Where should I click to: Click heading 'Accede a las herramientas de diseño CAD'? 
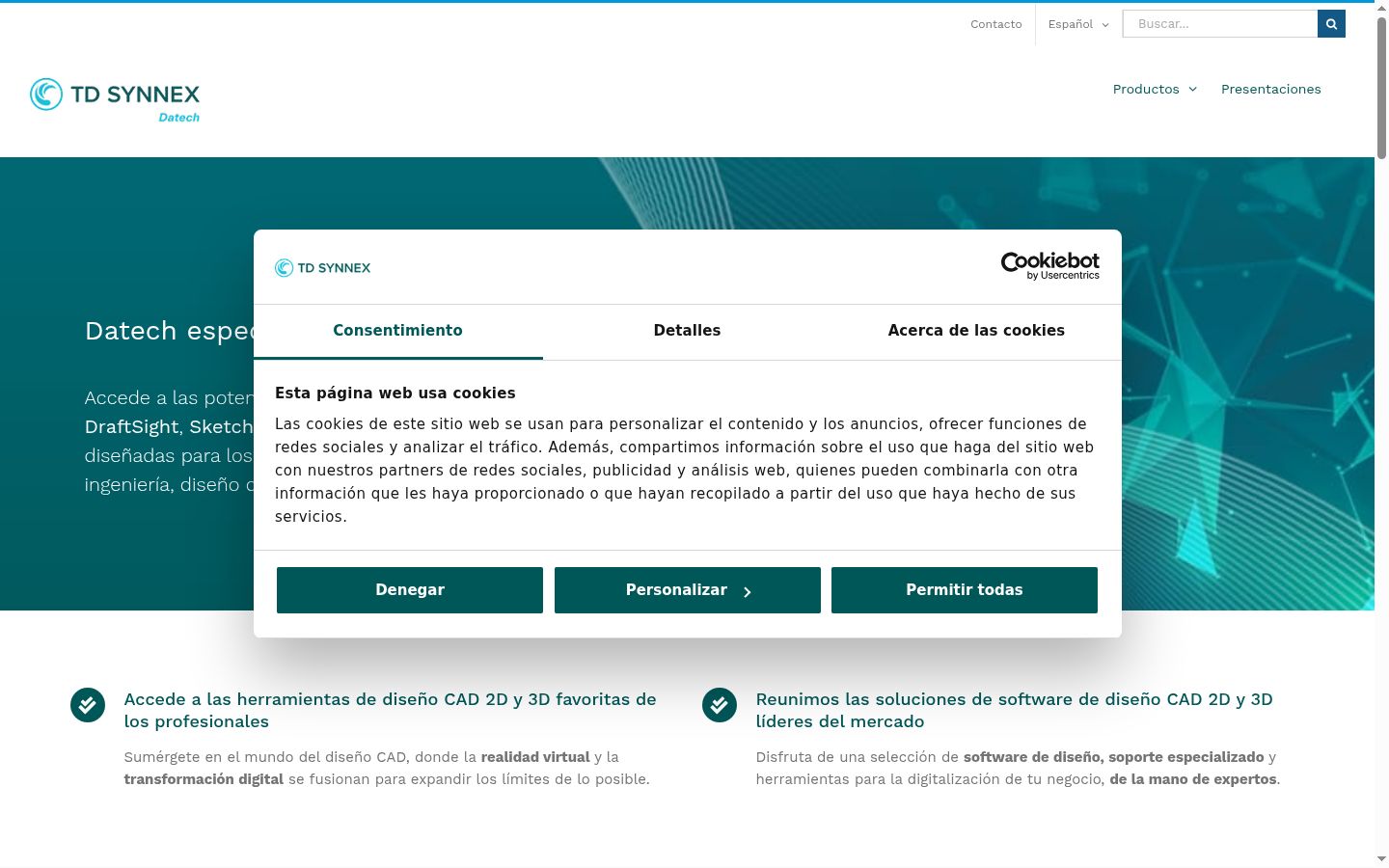point(391,711)
